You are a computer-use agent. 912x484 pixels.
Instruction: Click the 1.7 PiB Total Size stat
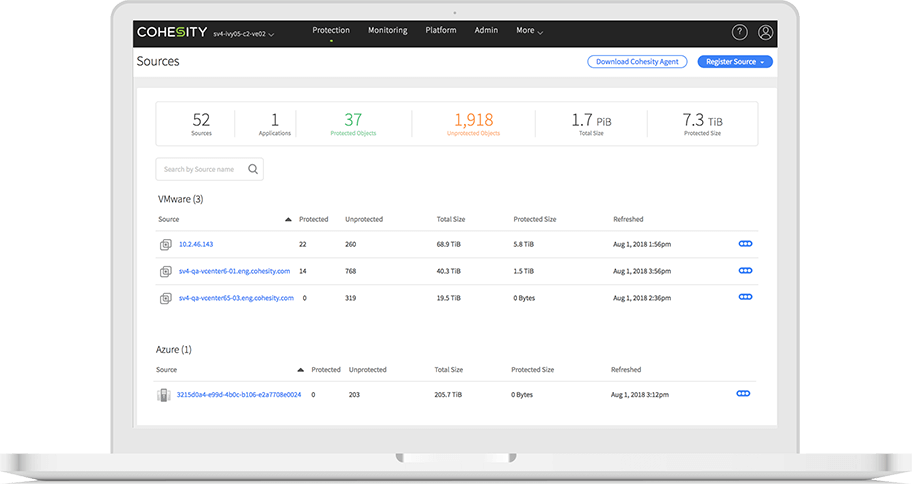(x=591, y=124)
